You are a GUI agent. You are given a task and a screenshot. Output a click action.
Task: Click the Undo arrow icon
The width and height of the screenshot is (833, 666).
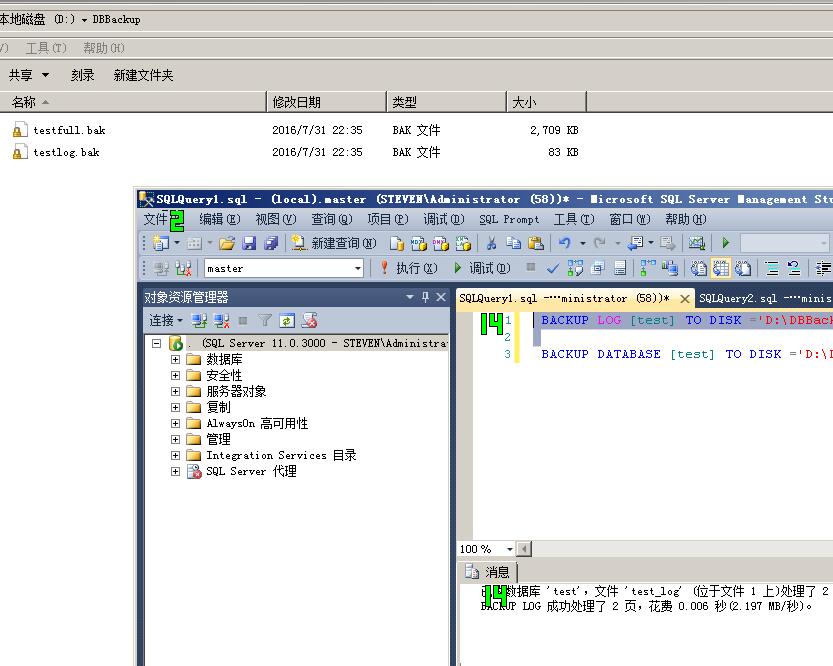565,243
